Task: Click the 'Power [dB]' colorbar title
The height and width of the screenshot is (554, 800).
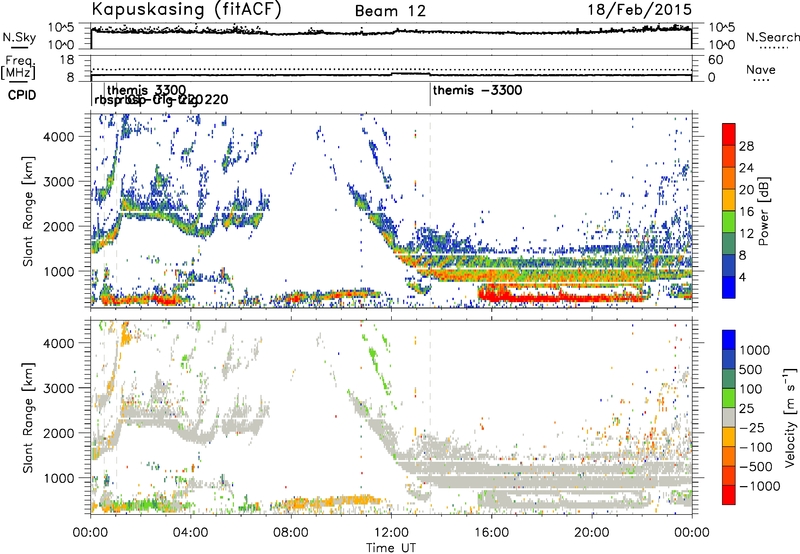Action: tap(764, 211)
